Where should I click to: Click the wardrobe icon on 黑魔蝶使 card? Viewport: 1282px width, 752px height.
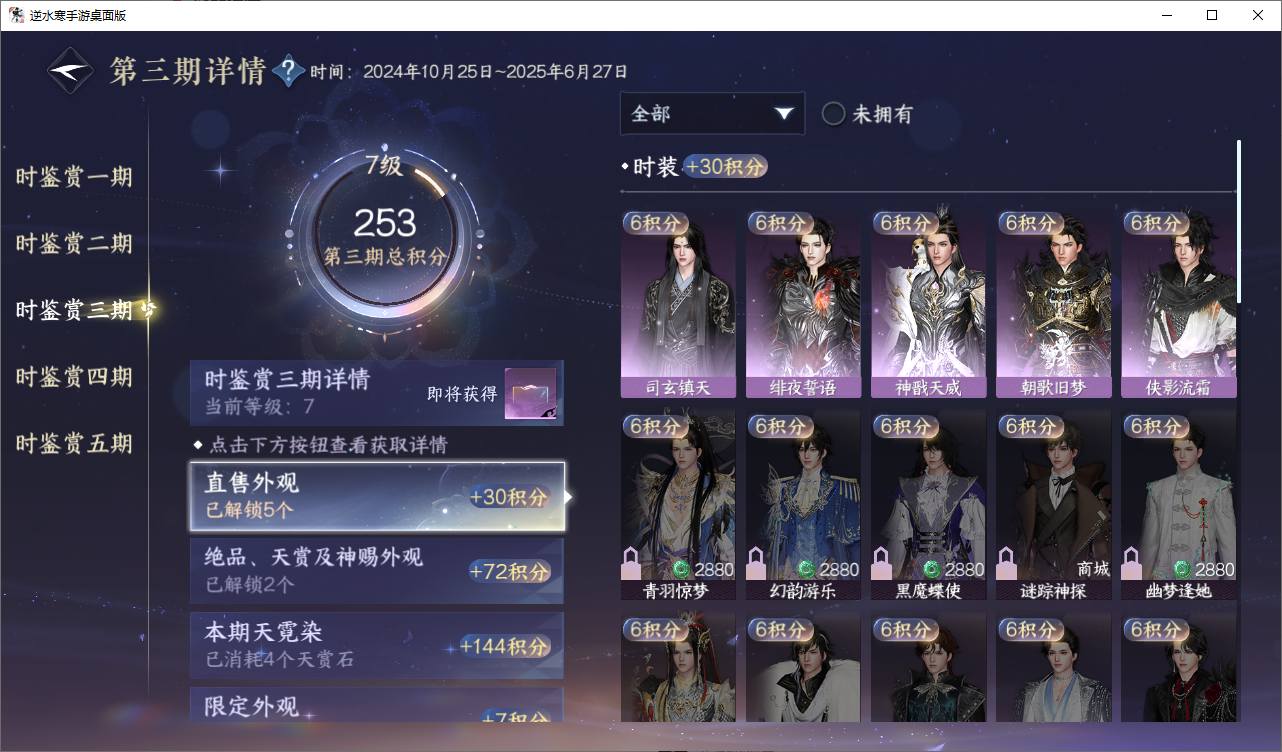(x=881, y=563)
